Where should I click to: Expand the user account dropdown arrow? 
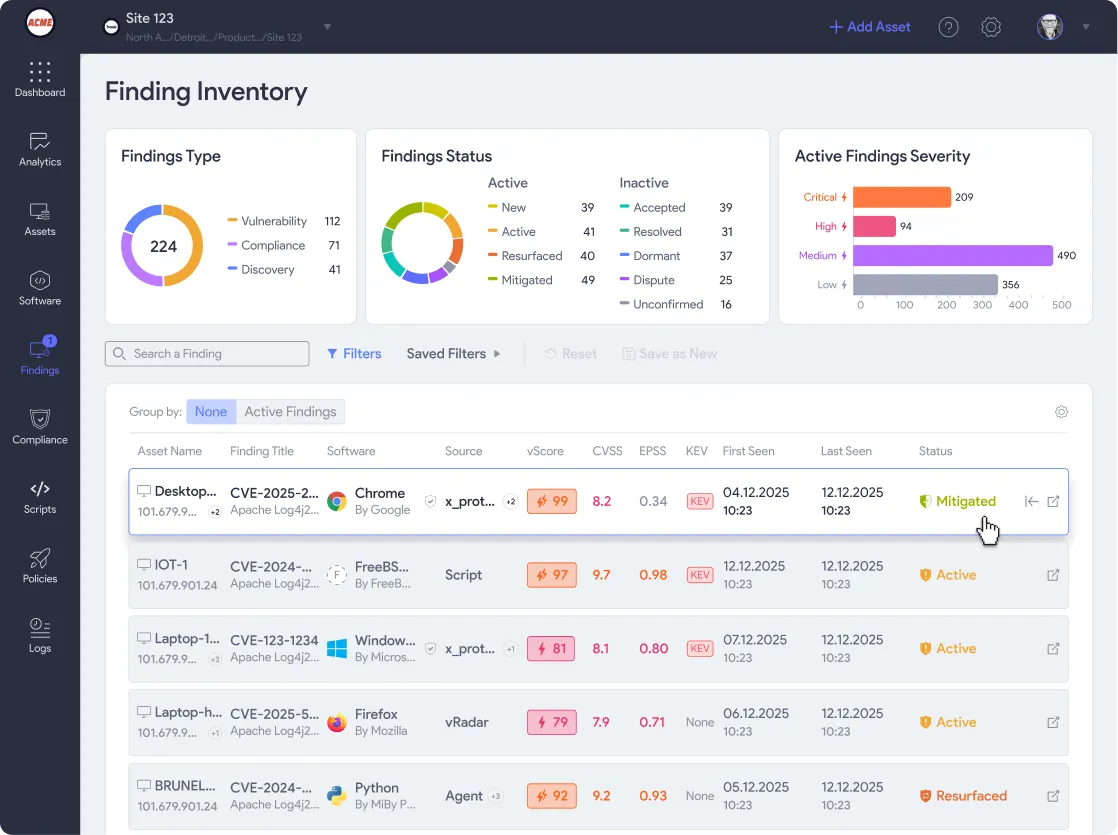coord(1086,27)
